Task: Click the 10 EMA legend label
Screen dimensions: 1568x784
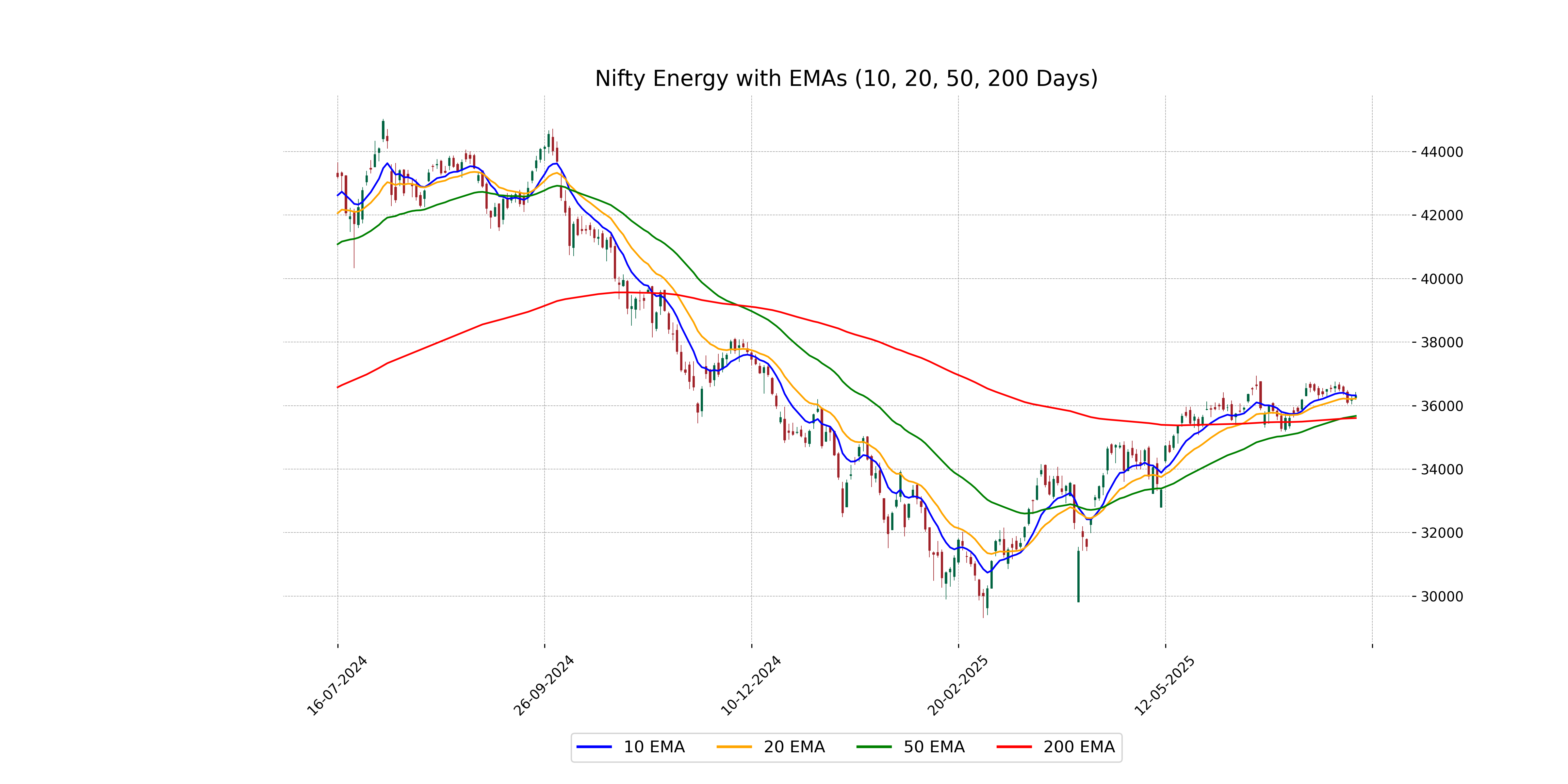Action: click(x=654, y=747)
